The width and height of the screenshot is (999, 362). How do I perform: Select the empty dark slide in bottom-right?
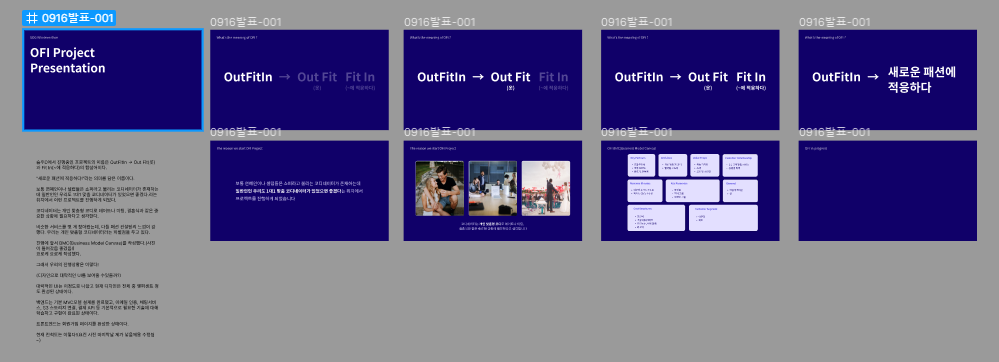(888, 191)
